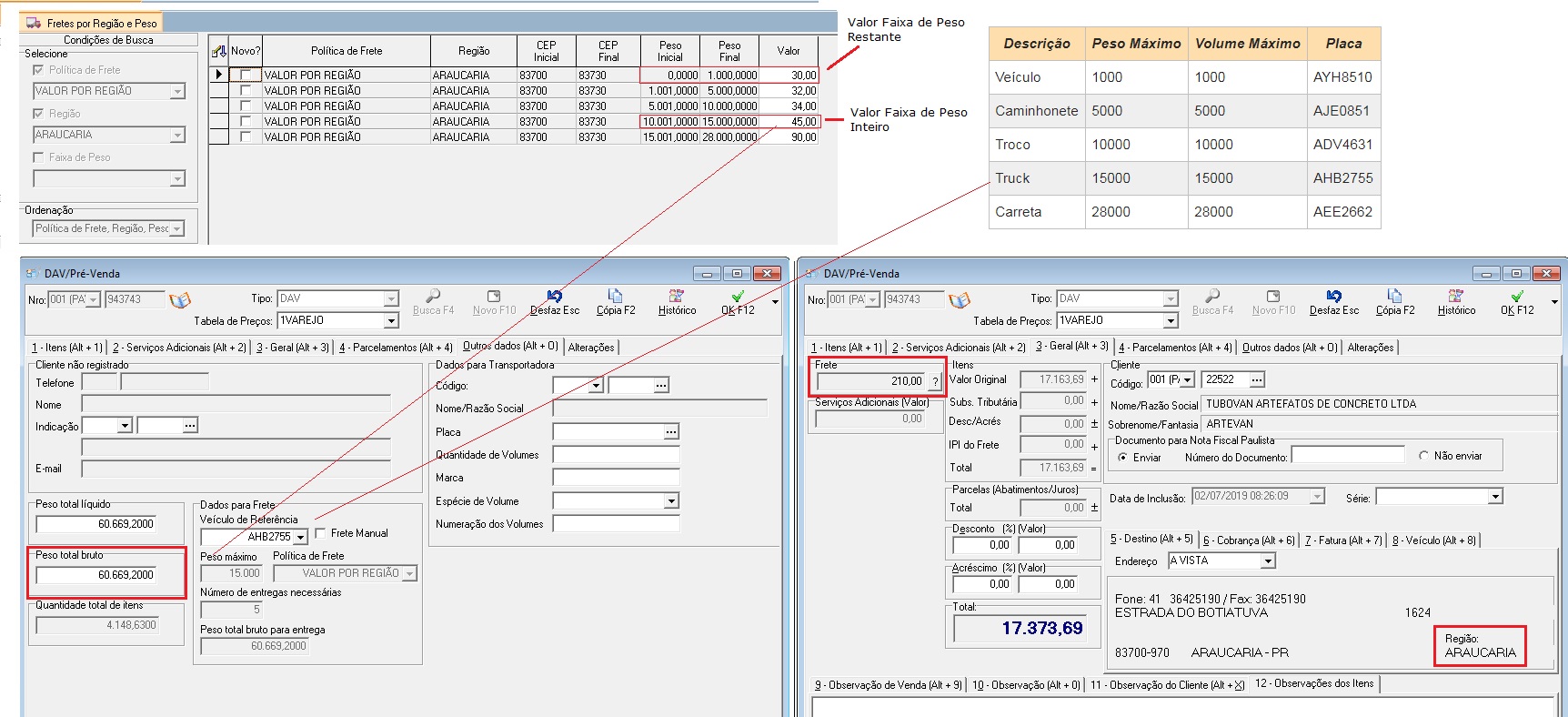Click the Placa lookup ellipsis button
Viewport: 1568px width, 717px height.
pyautogui.click(x=671, y=432)
